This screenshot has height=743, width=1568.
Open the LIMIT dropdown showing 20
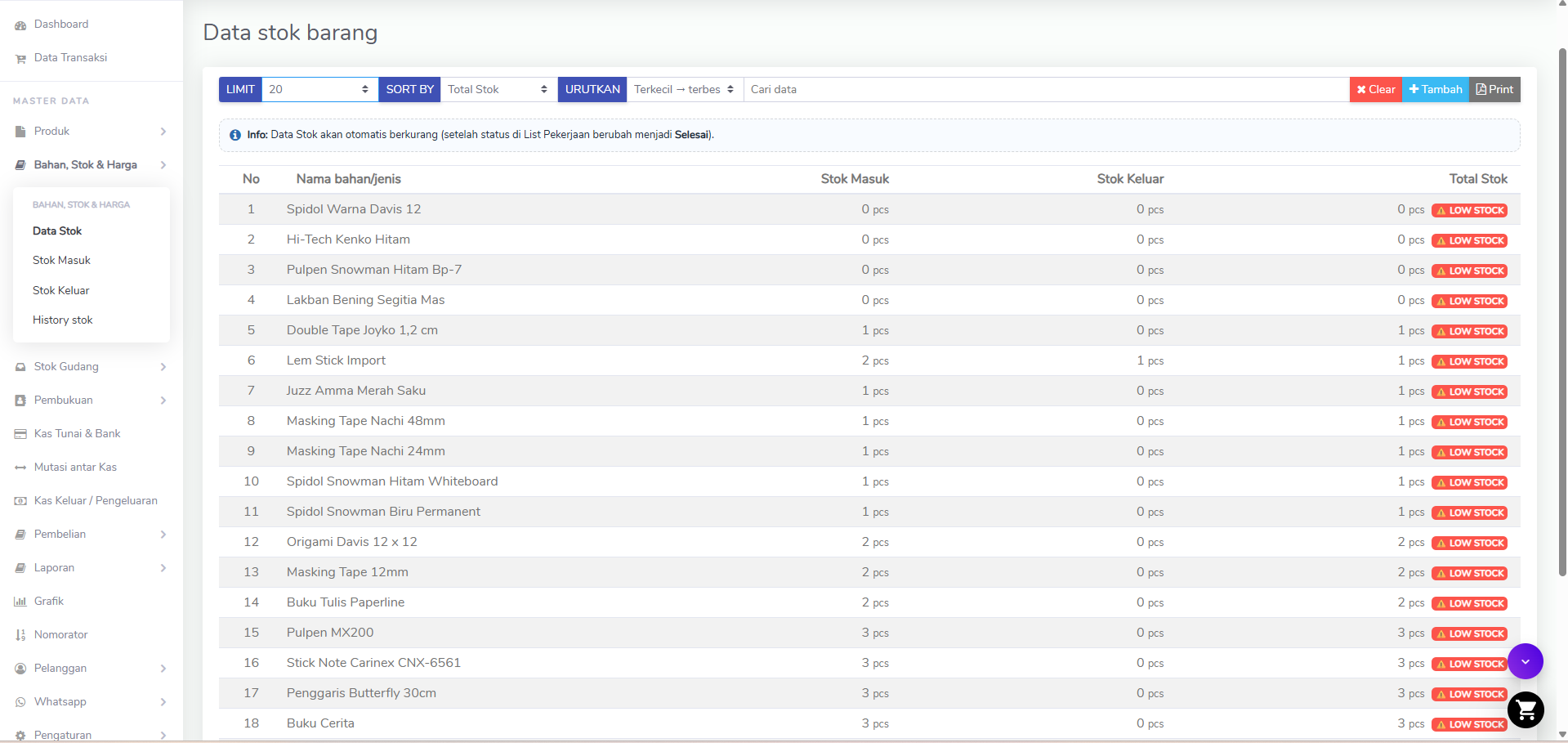click(x=319, y=89)
